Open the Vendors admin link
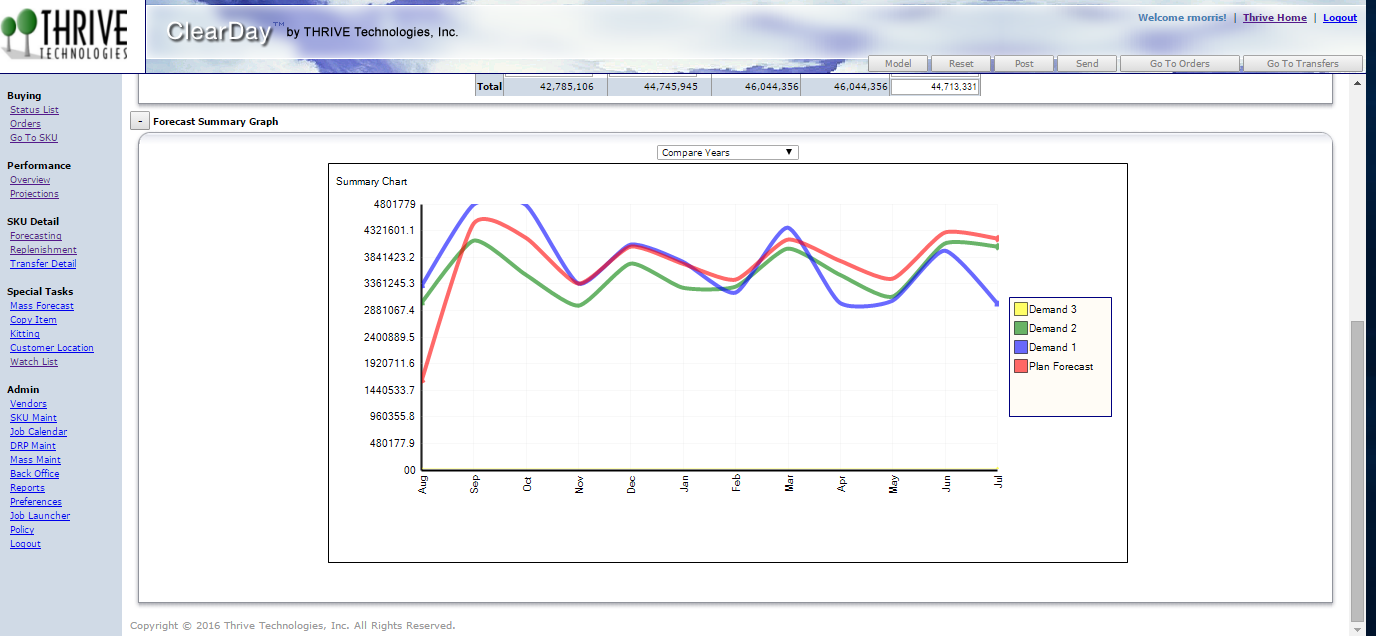The image size is (1376, 636). point(28,404)
